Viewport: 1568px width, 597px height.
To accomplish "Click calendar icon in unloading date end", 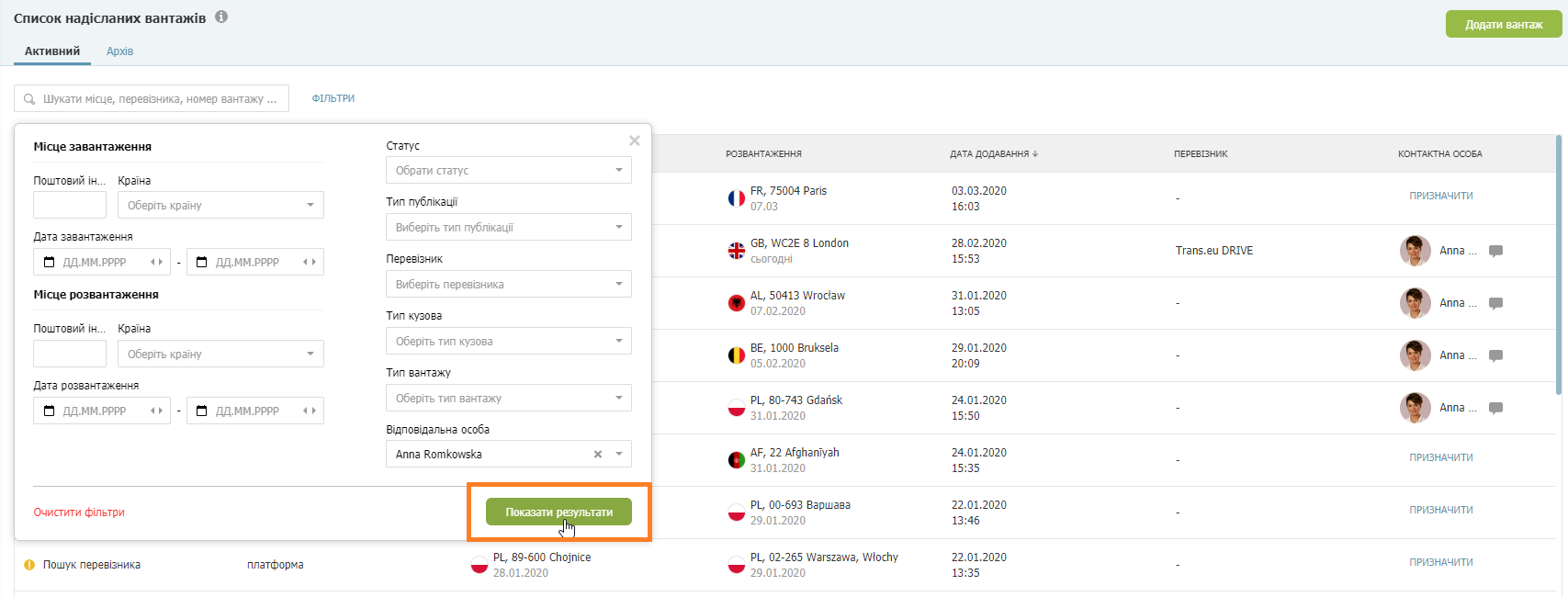I will tap(202, 411).
